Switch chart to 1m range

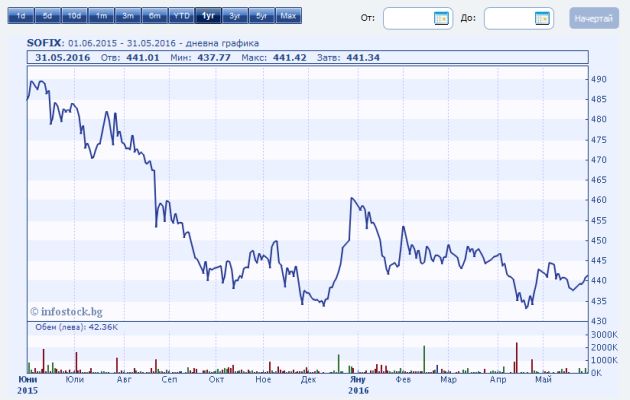(101, 16)
